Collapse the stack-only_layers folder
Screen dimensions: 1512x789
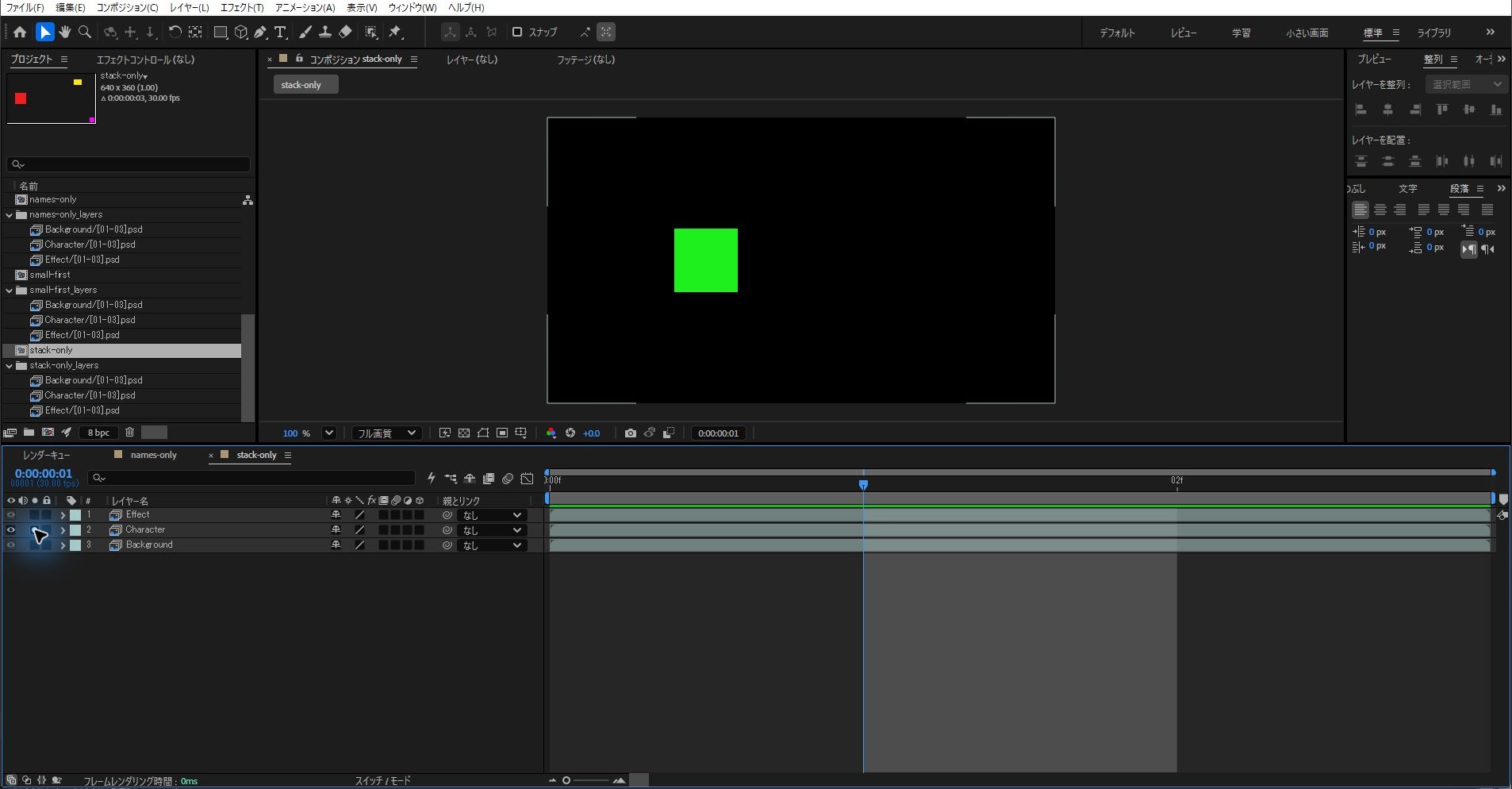pyautogui.click(x=10, y=366)
